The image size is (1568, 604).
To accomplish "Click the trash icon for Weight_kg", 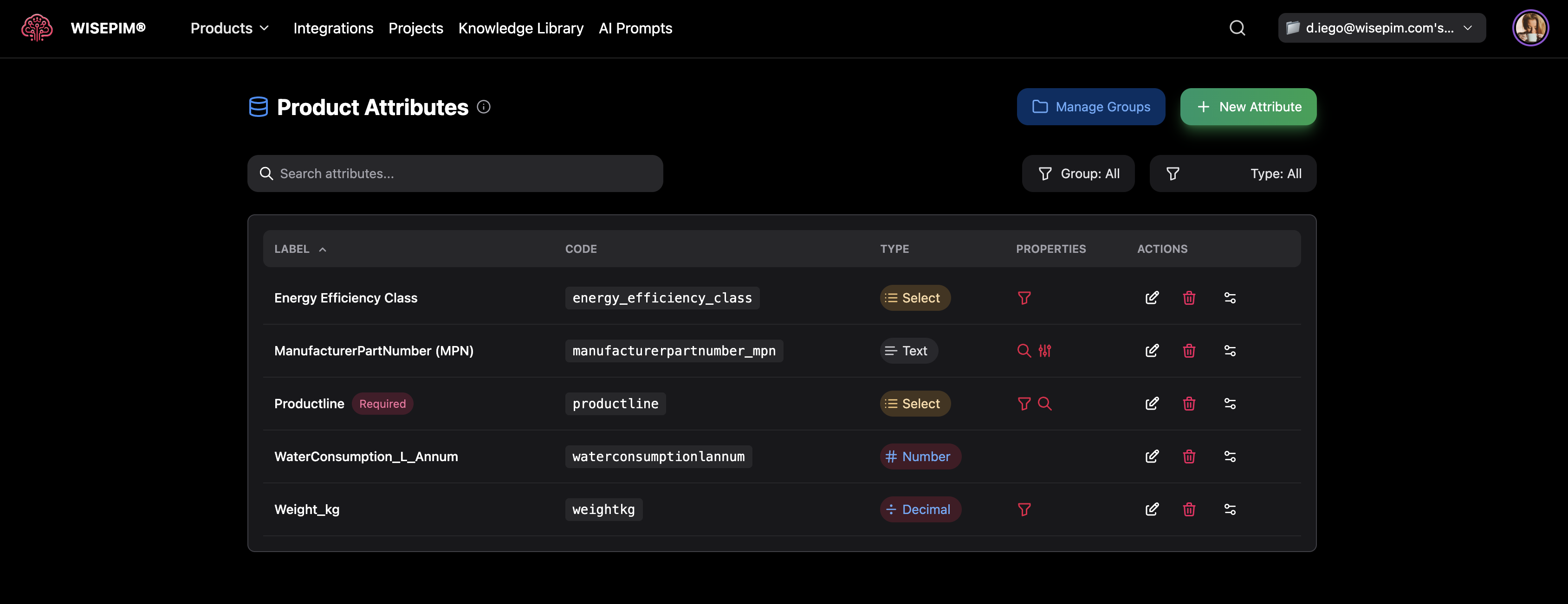I will point(1188,509).
